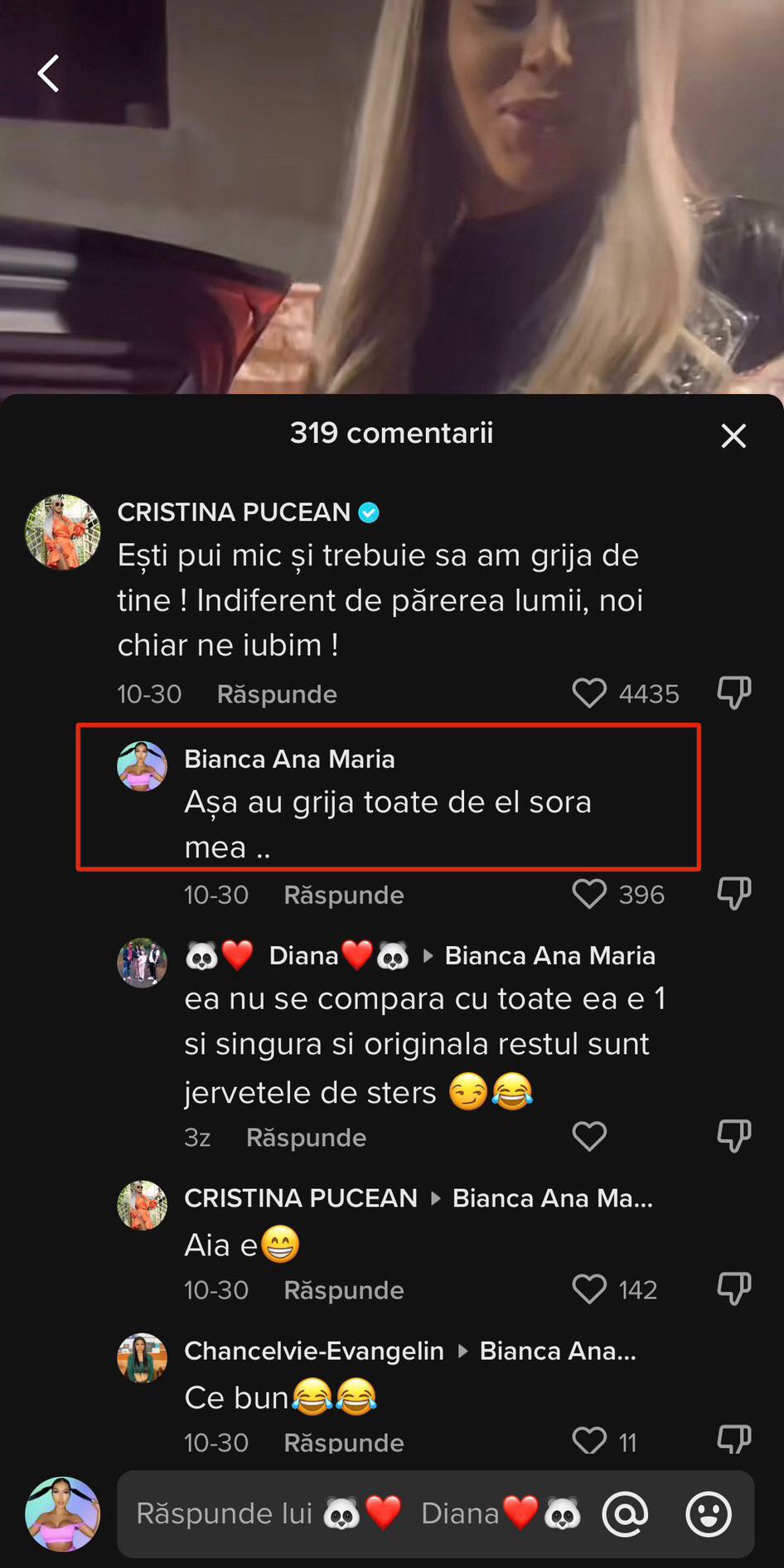Dislike Diana's reply comment
The height and width of the screenshot is (1568, 784).
(x=733, y=1136)
